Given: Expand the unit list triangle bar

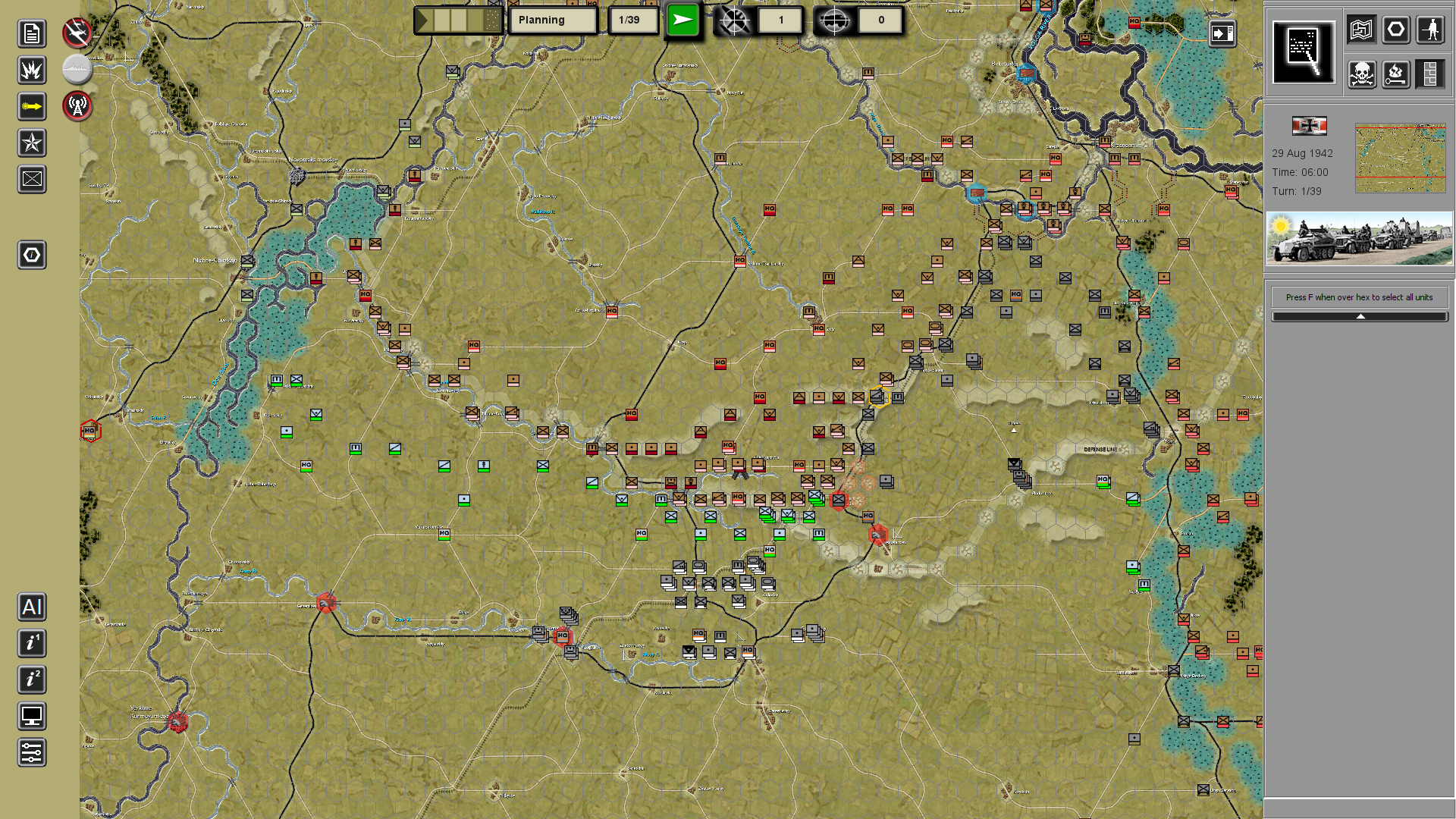Looking at the screenshot, I should [1360, 316].
